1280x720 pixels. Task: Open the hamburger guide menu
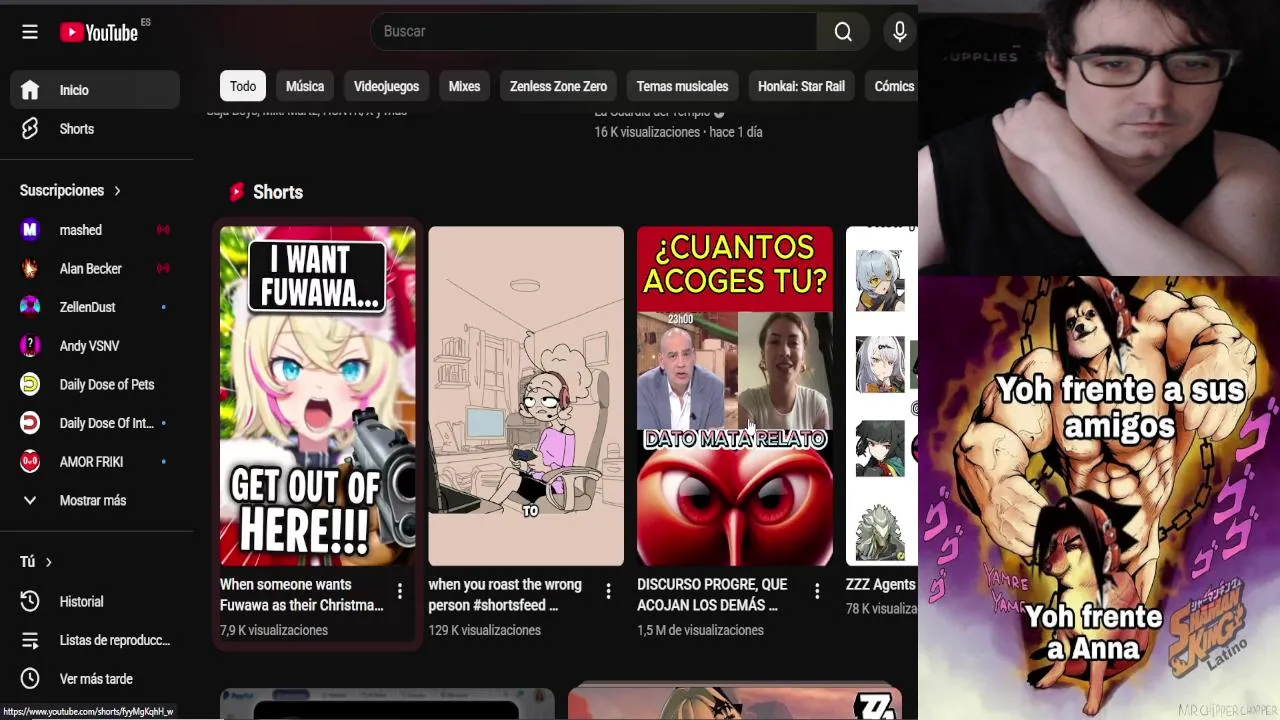tap(30, 32)
